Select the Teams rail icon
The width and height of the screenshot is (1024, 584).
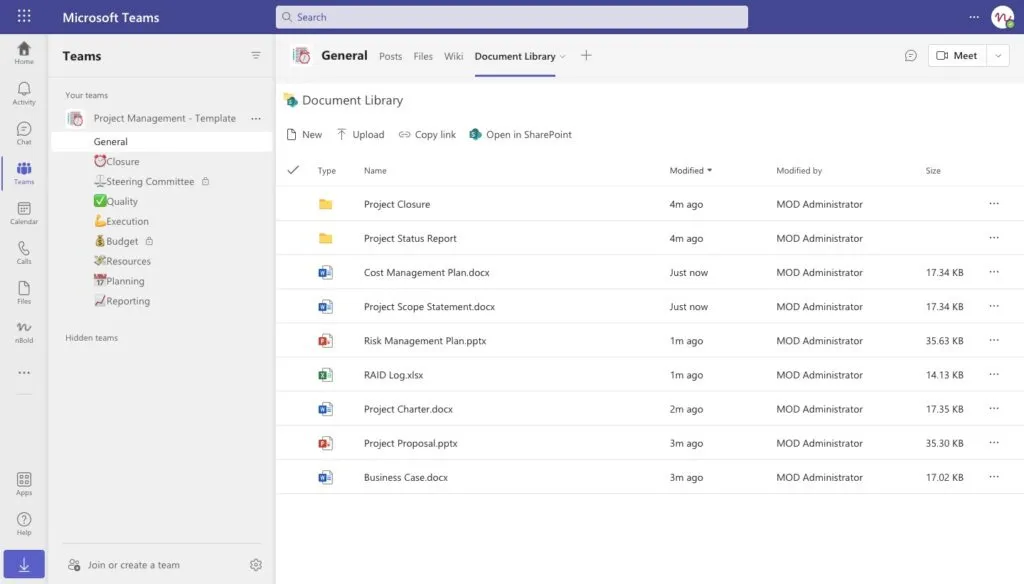pos(24,173)
